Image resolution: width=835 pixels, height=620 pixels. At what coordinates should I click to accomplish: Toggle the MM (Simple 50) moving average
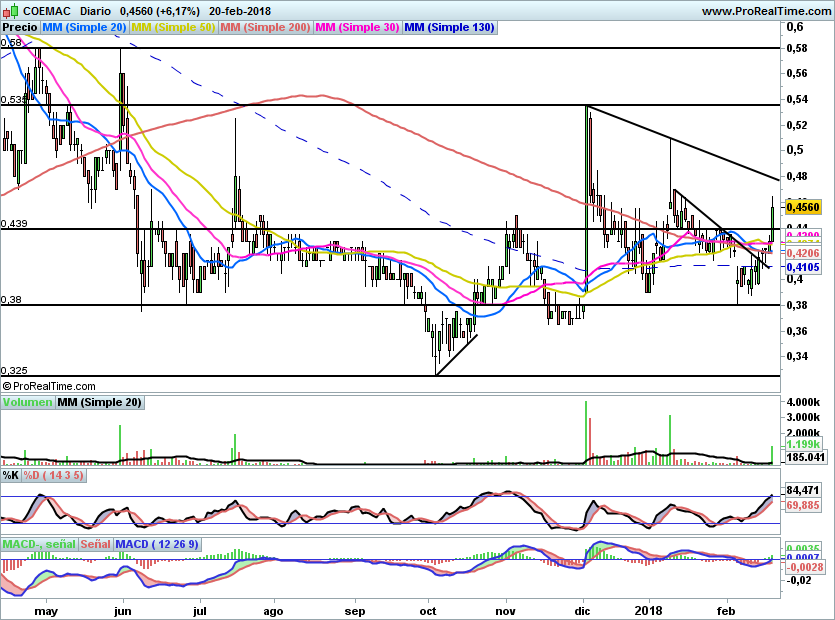point(173,28)
